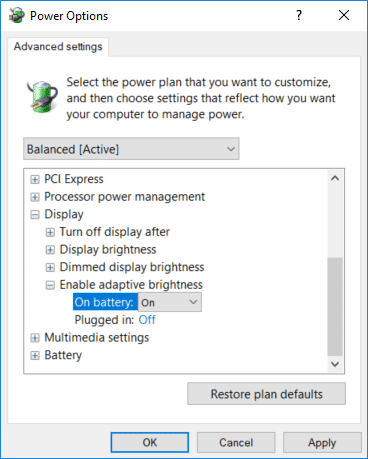Click the settings list scroll up arrow
The image size is (368, 459).
point(335,178)
